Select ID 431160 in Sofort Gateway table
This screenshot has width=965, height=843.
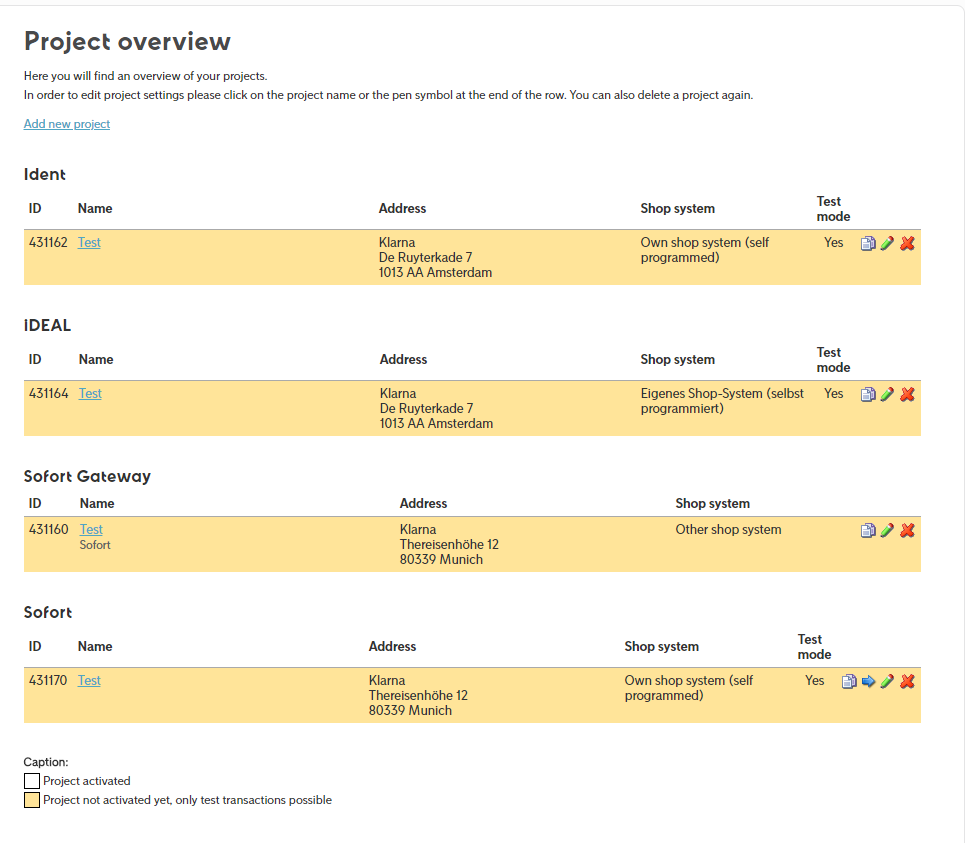[49, 529]
